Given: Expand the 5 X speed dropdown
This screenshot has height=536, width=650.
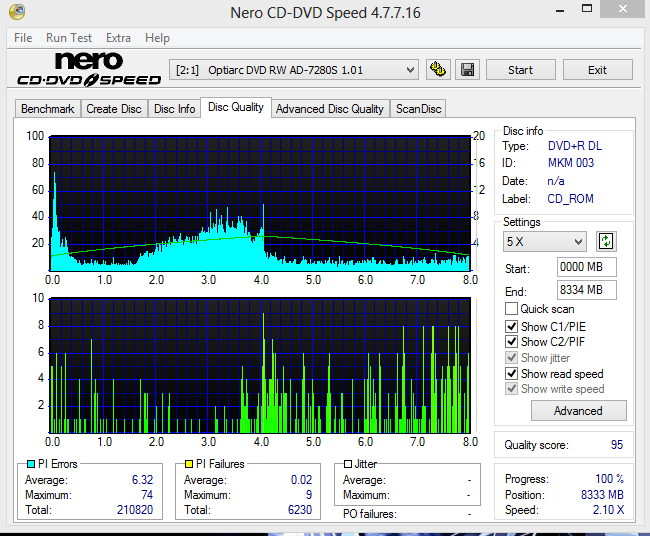Looking at the screenshot, I should click(x=545, y=241).
